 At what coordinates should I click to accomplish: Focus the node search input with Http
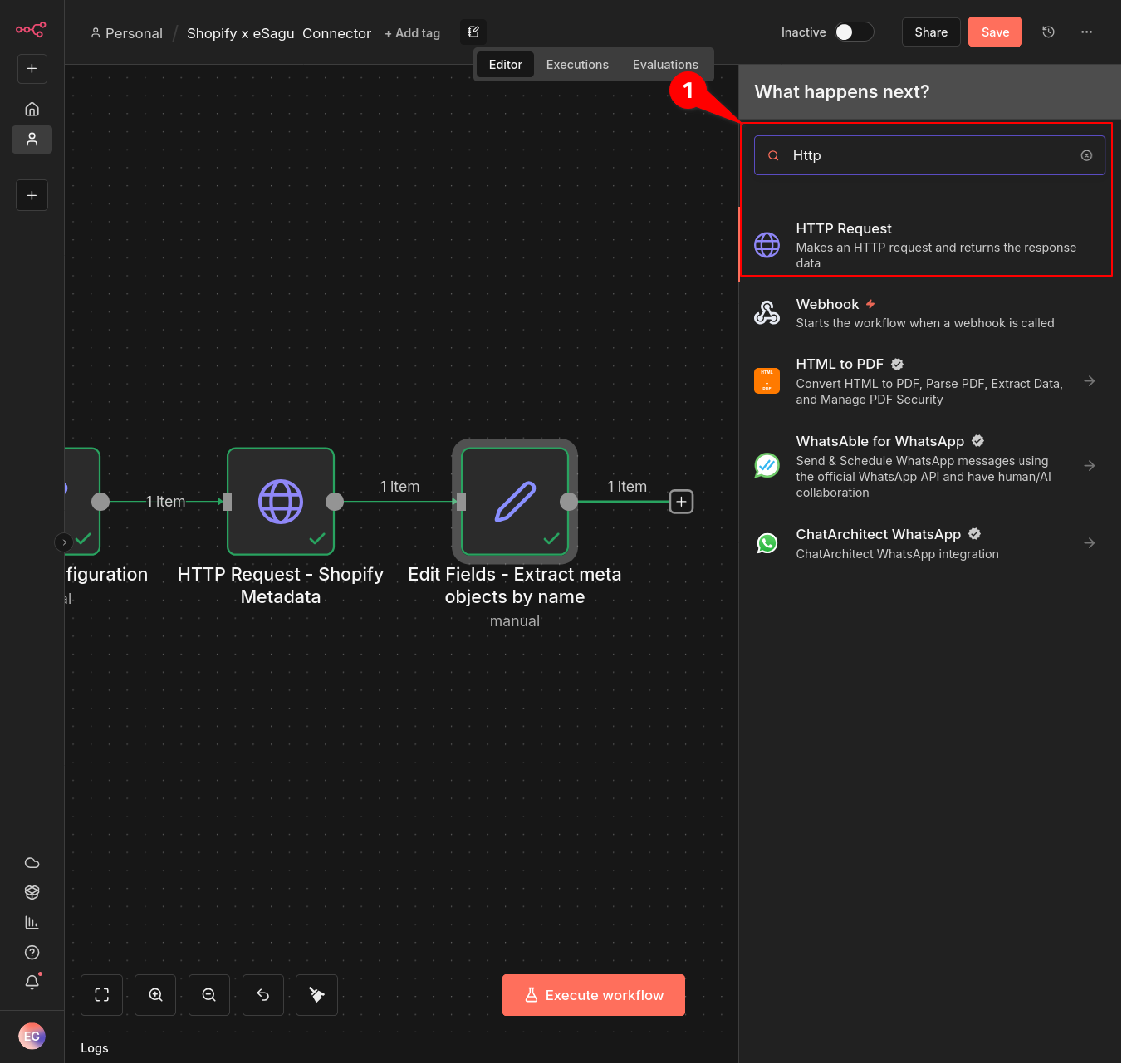click(929, 156)
